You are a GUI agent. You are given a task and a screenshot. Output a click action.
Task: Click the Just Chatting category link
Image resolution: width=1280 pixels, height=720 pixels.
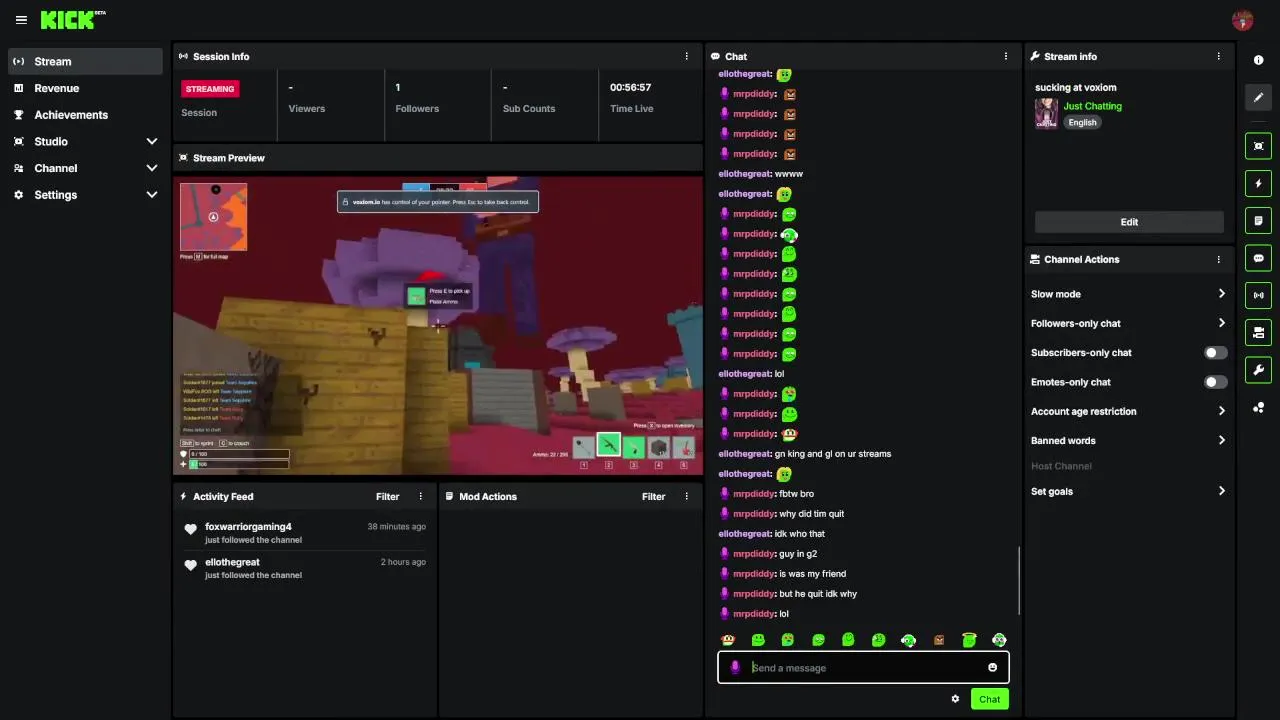[1092, 106]
